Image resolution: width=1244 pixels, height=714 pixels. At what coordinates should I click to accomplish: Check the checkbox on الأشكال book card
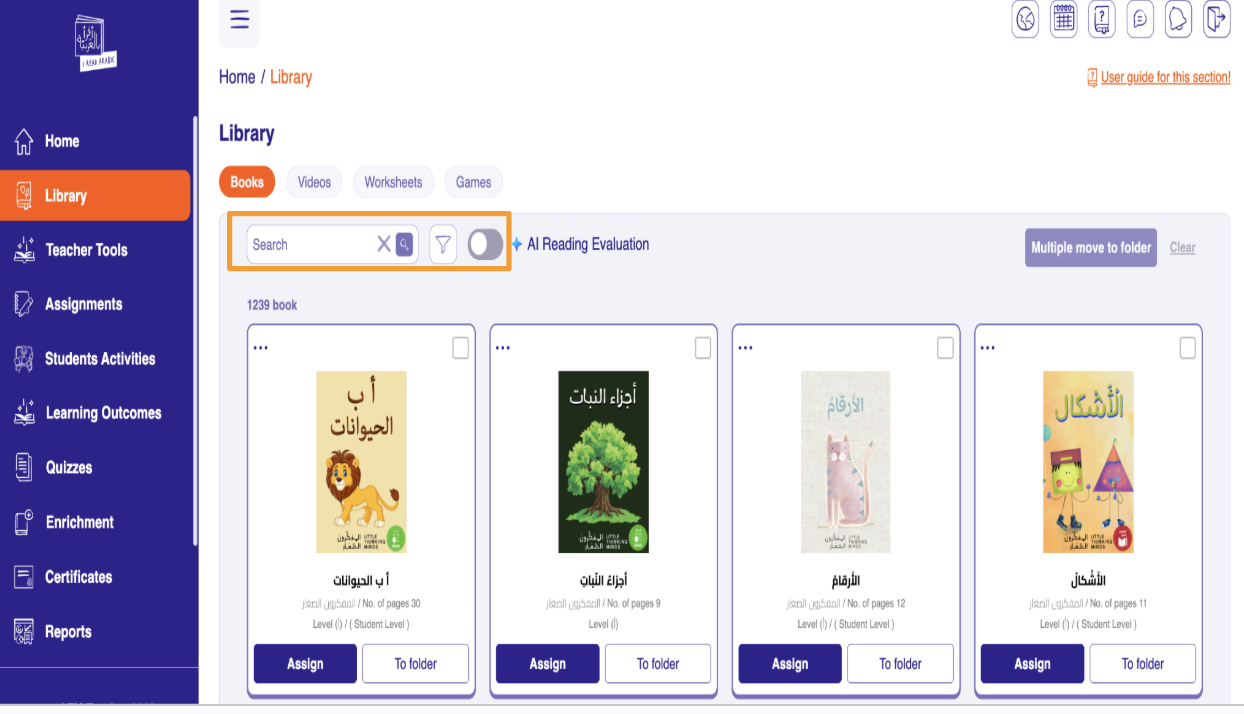(x=1187, y=347)
